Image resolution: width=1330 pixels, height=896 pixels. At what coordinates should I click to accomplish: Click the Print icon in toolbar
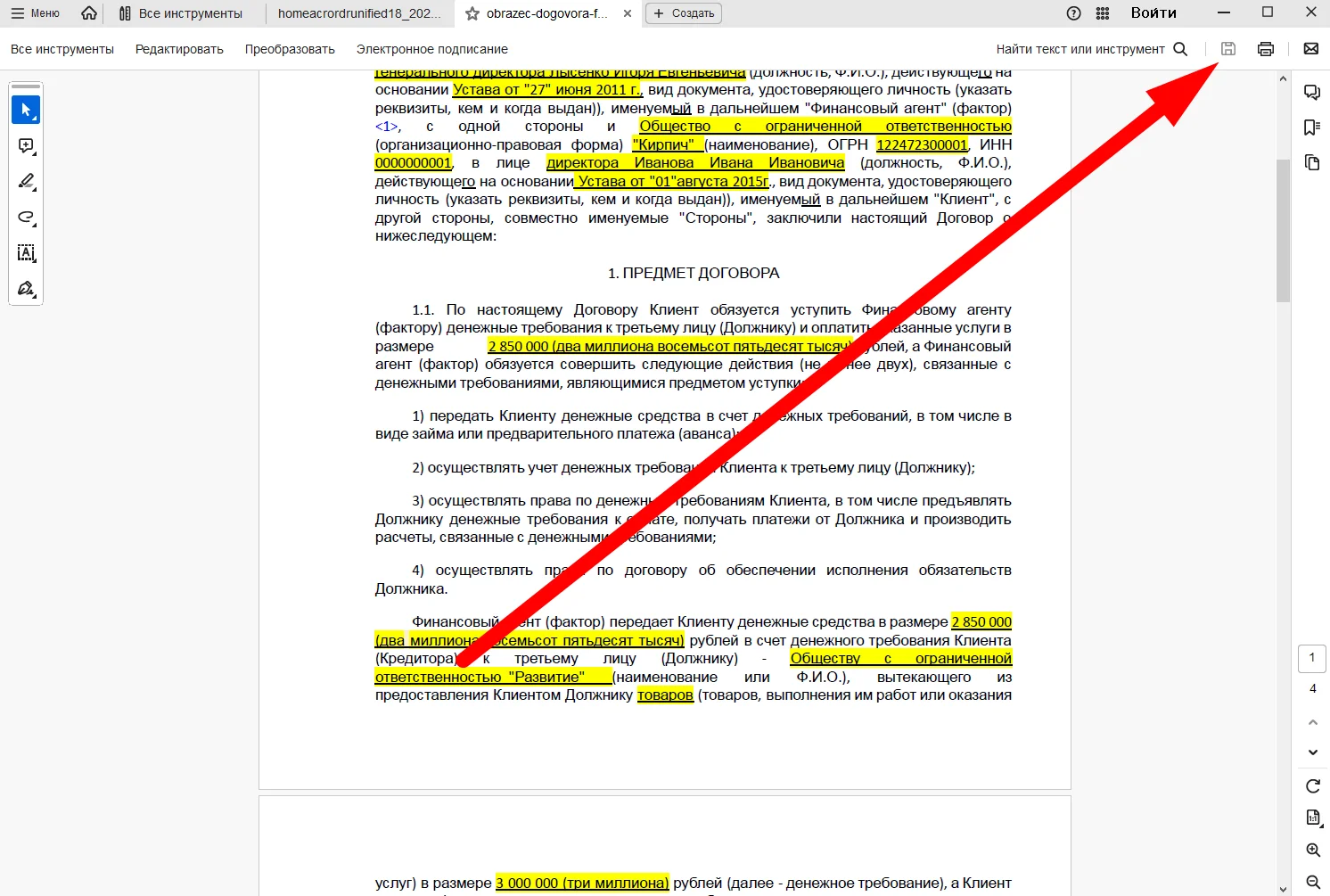tap(1265, 49)
